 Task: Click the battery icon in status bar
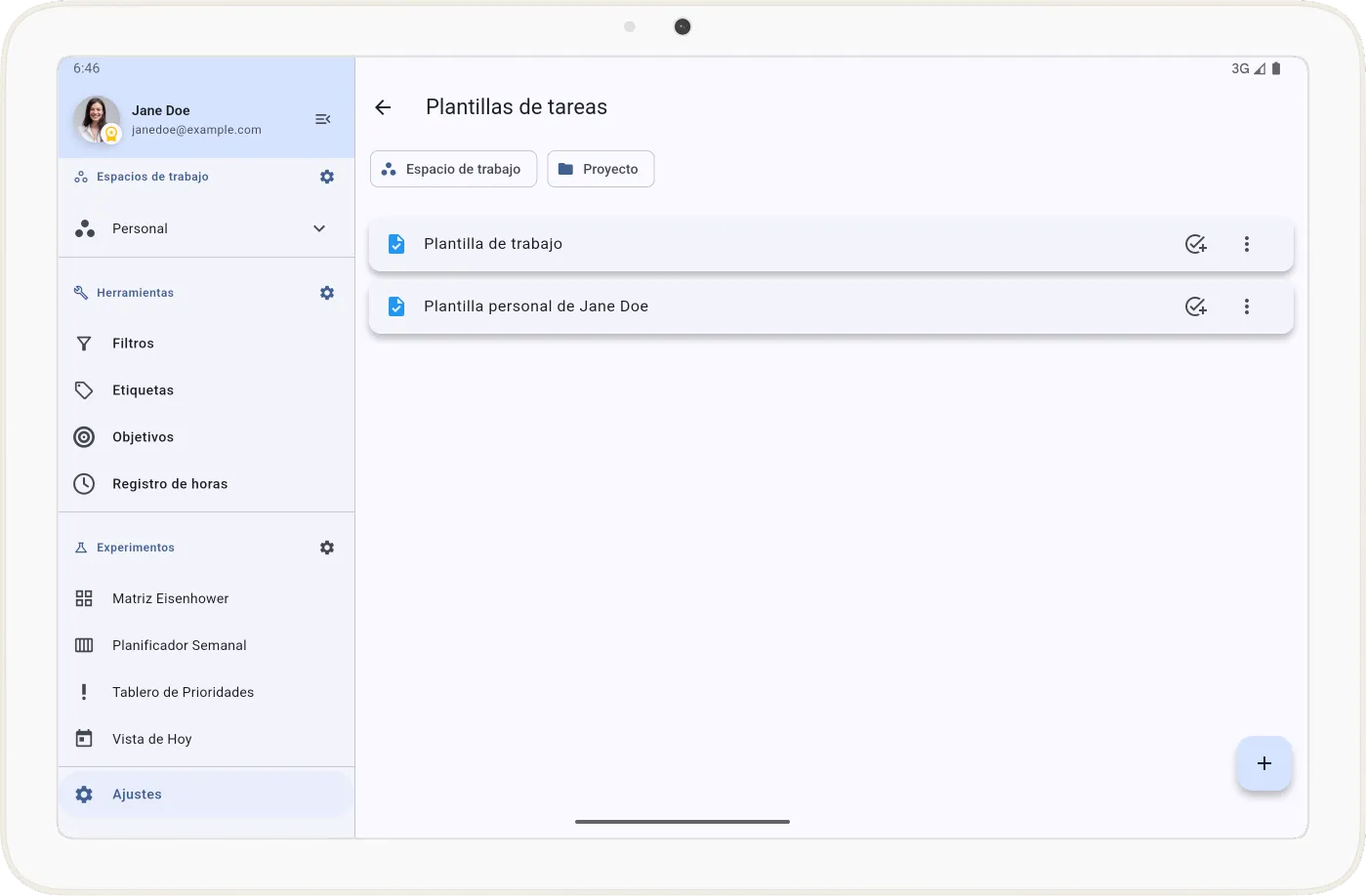(x=1276, y=68)
